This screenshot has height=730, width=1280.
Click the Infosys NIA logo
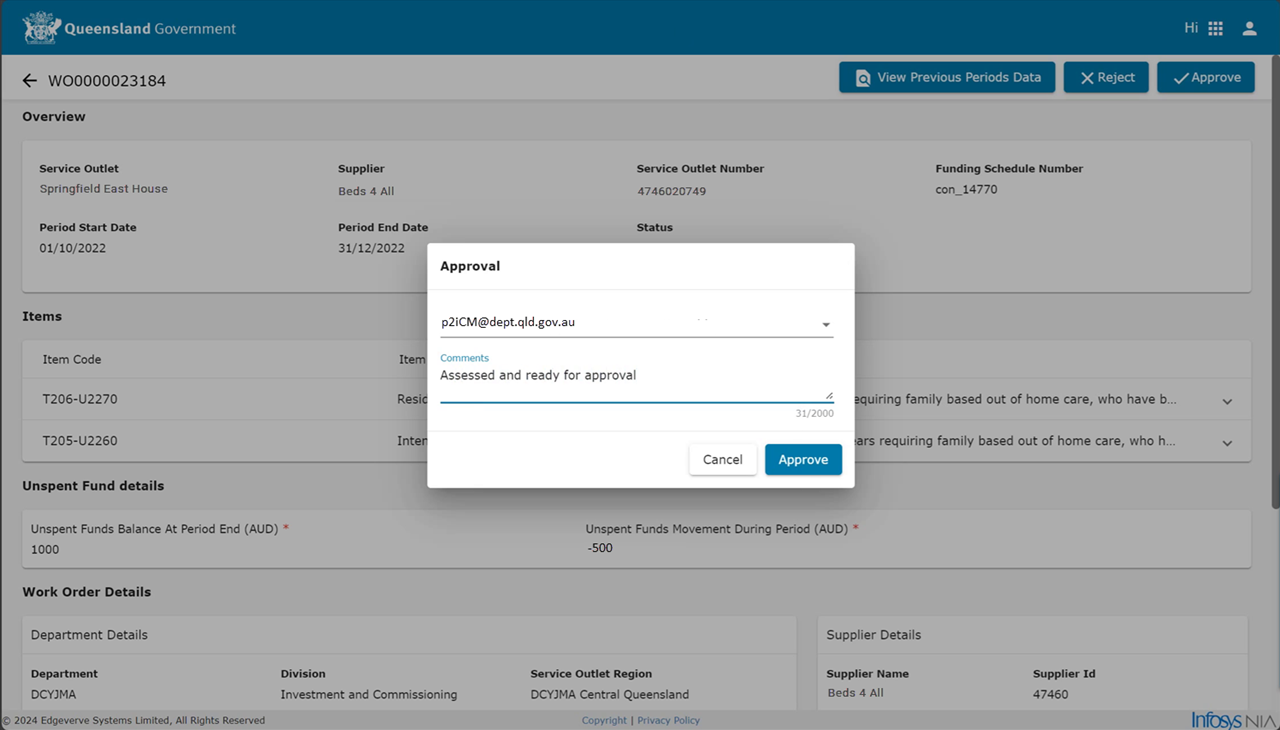[x=1234, y=720]
